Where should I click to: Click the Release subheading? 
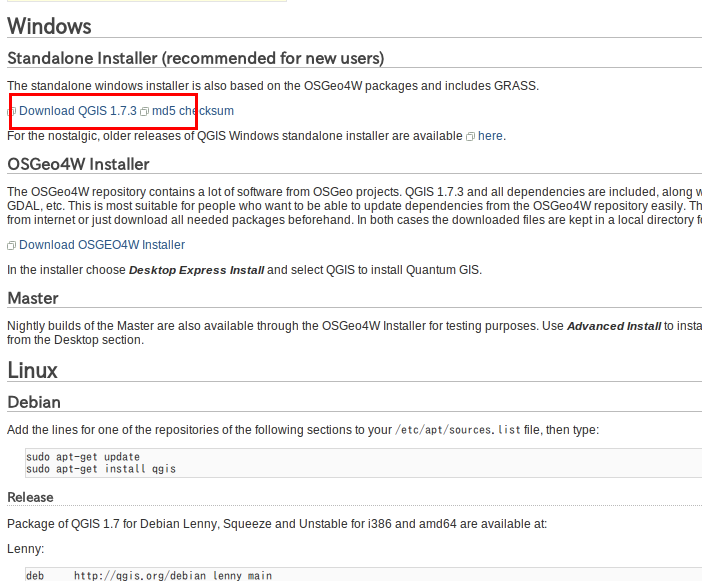tap(30, 498)
